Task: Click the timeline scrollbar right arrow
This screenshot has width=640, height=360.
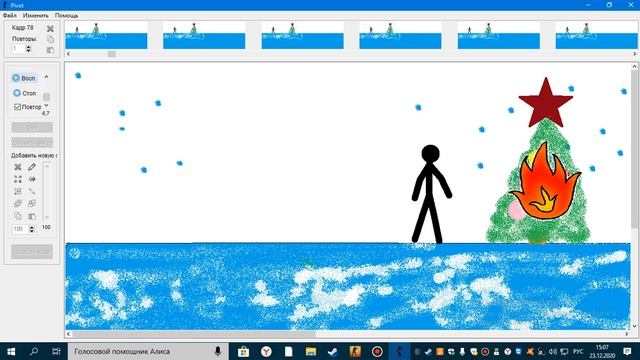Action: pos(634,54)
